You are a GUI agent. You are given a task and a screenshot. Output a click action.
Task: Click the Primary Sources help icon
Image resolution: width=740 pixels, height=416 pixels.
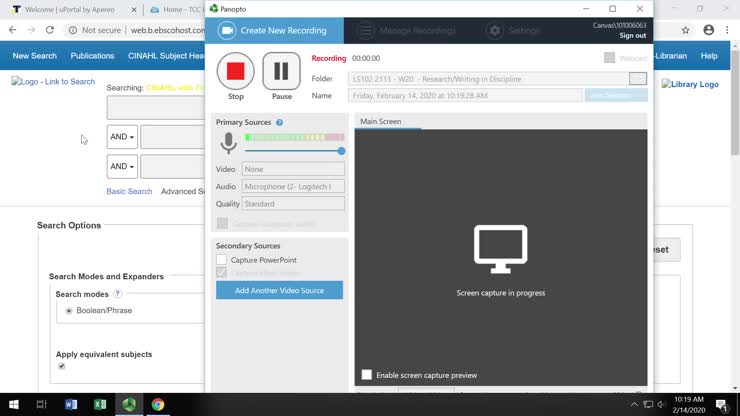[279, 122]
